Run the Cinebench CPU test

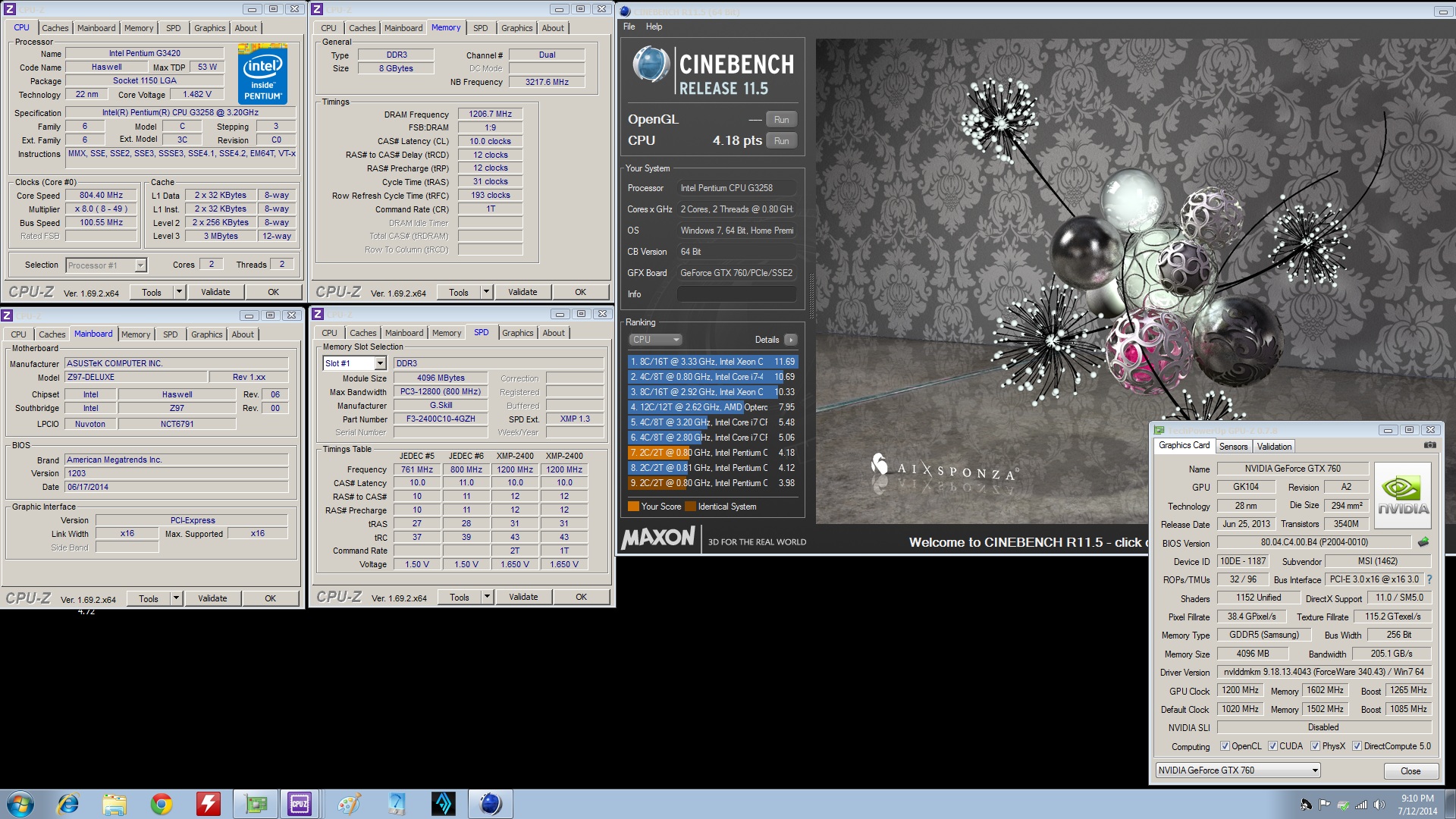point(781,141)
